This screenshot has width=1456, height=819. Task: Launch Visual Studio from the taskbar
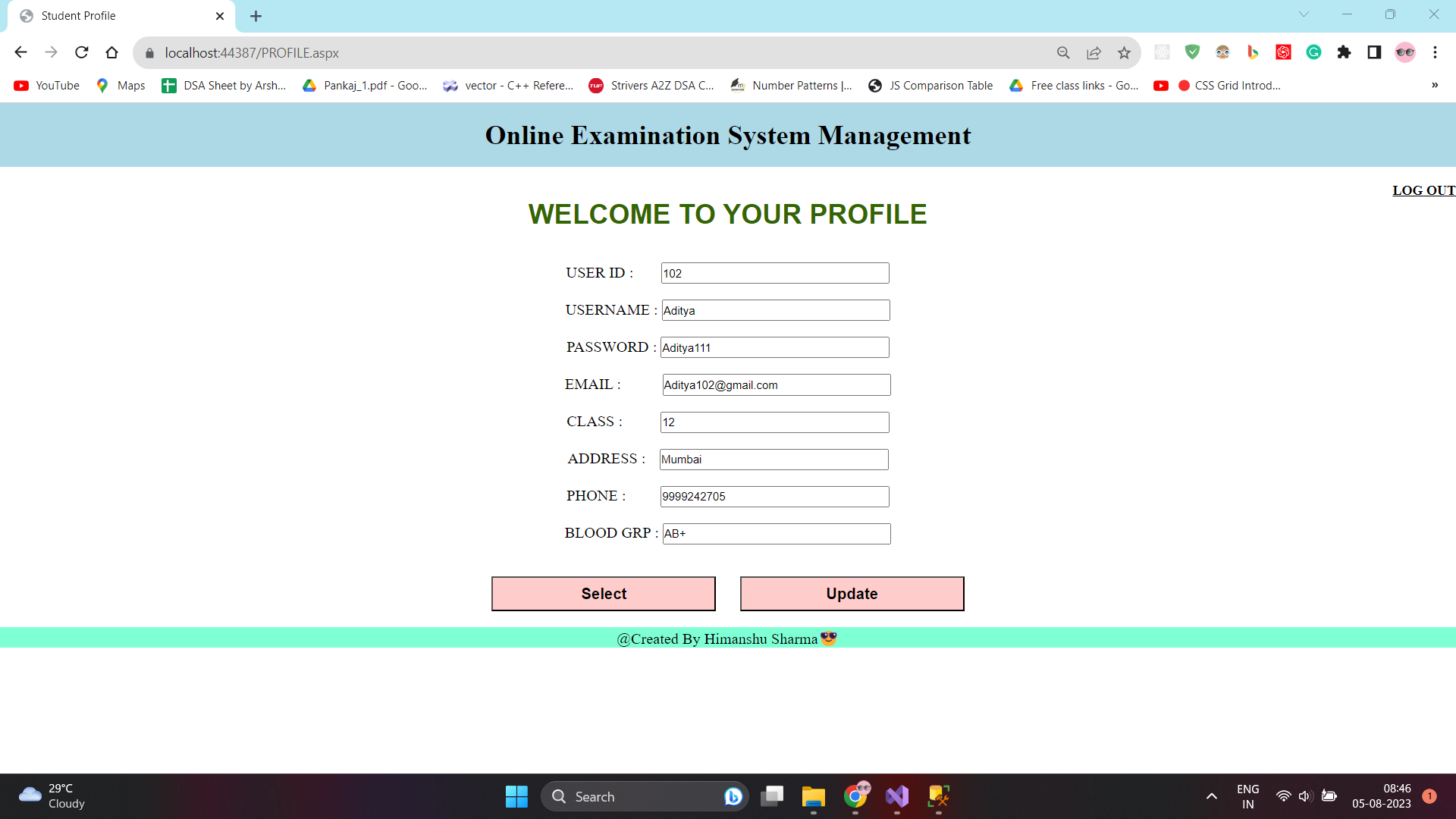[896, 796]
